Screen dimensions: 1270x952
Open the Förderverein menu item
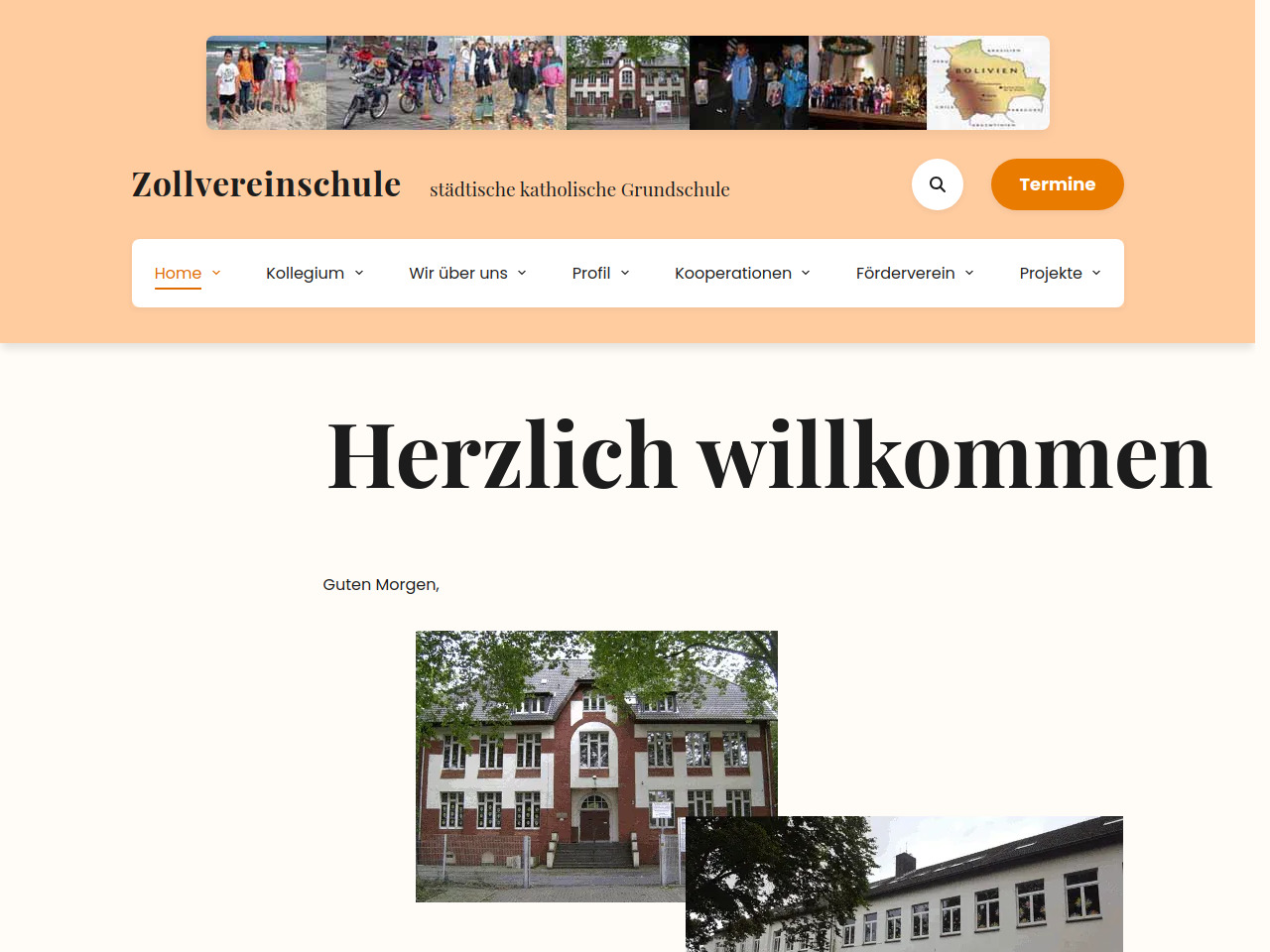click(x=905, y=273)
